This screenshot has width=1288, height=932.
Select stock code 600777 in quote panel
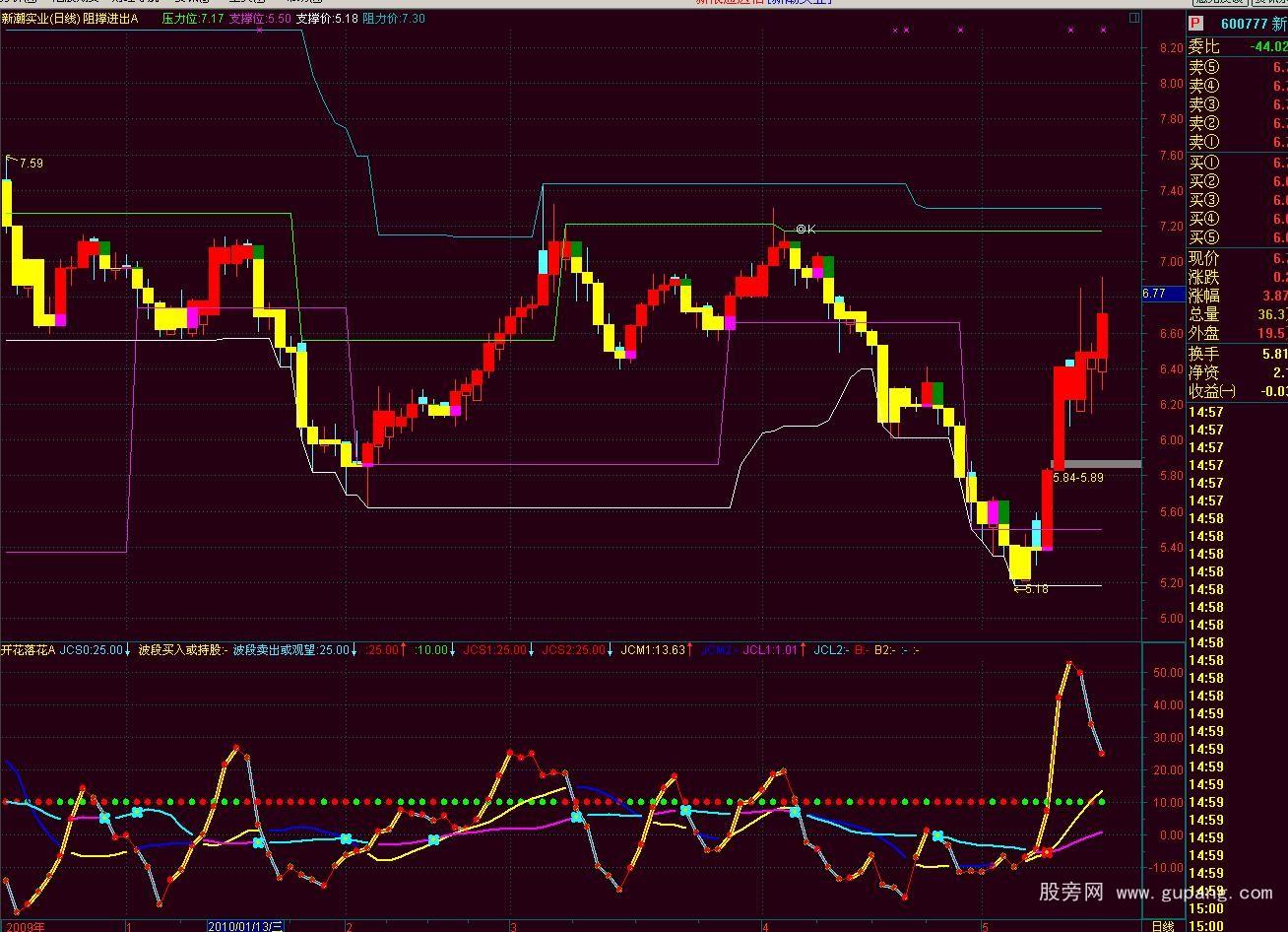point(1243,23)
